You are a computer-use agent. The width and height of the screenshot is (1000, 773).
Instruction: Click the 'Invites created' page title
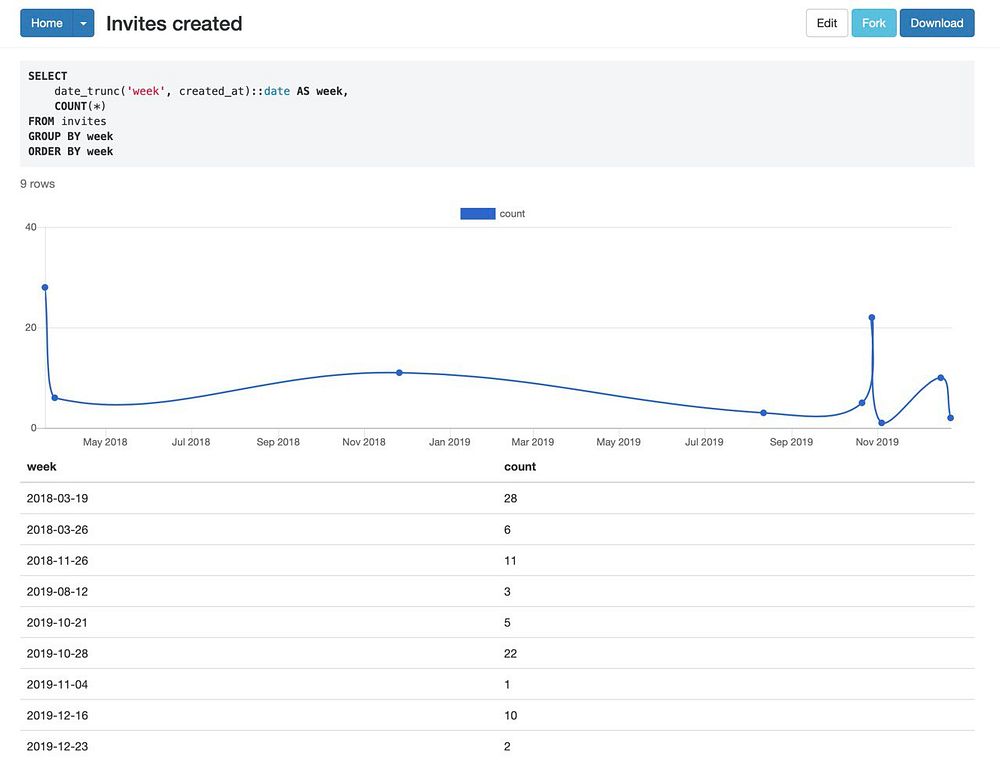tap(174, 23)
